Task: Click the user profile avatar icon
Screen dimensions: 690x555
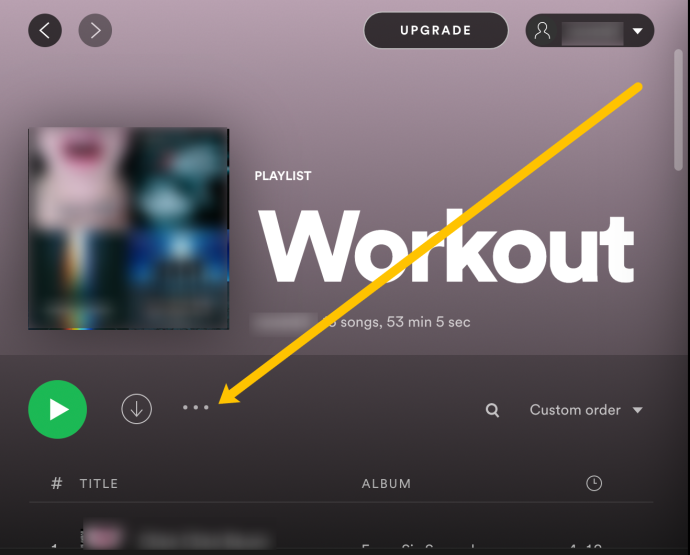Action: pyautogui.click(x=542, y=30)
